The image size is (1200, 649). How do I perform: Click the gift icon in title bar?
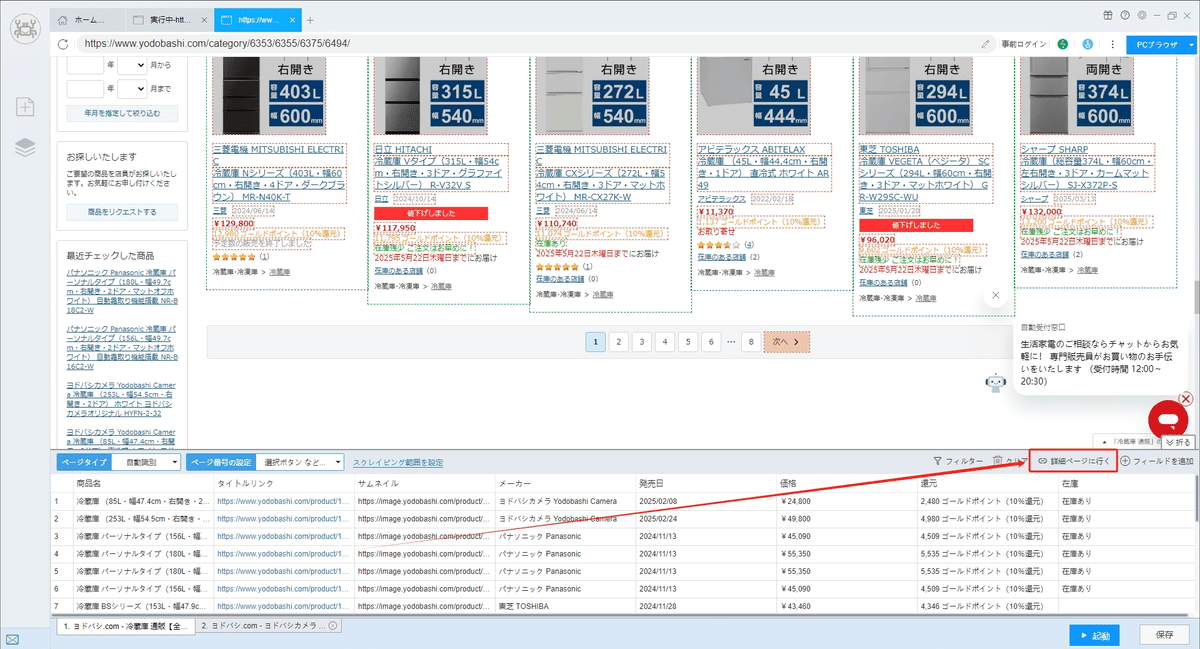(x=1108, y=15)
